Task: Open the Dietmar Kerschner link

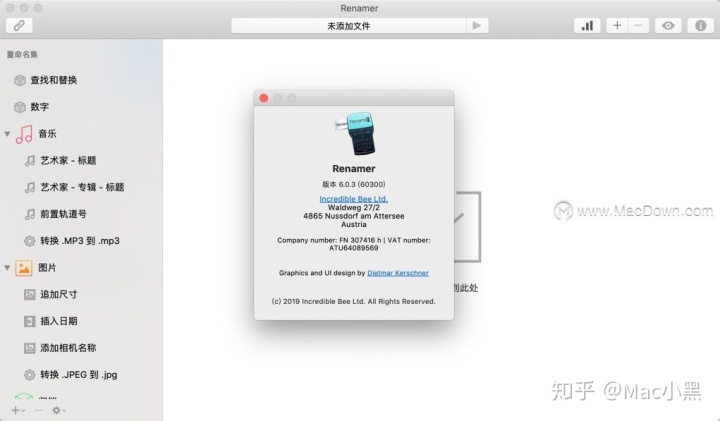Action: pos(398,273)
